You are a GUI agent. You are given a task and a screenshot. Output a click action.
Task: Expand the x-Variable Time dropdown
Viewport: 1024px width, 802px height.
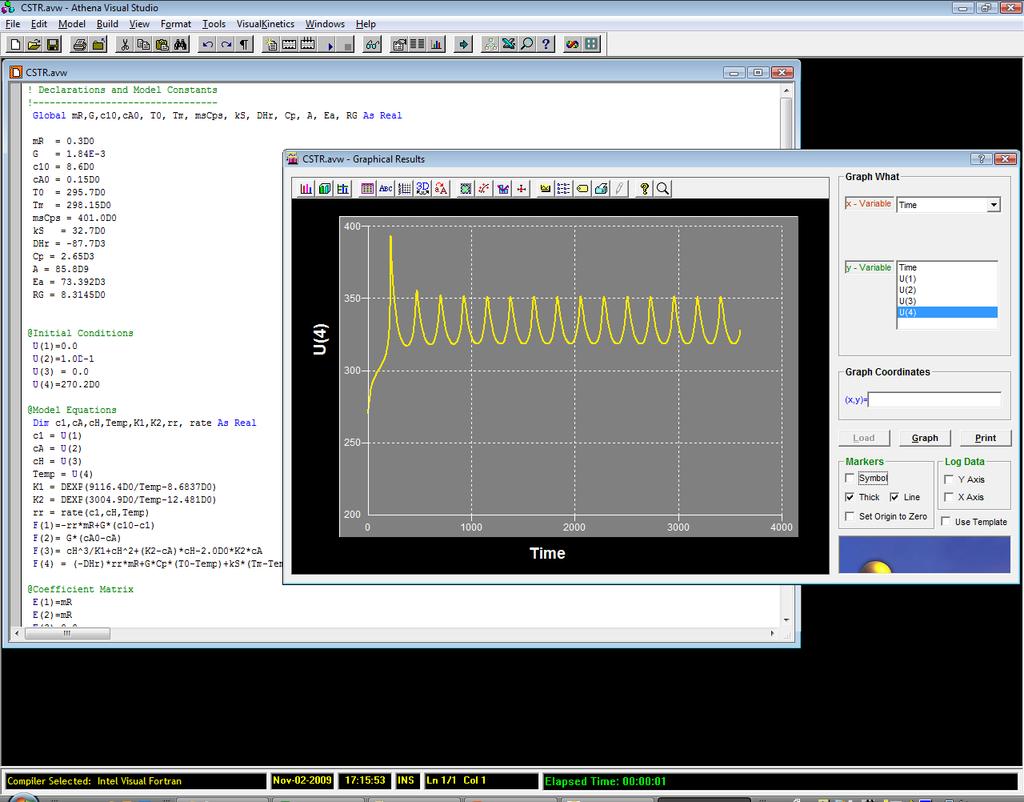pyautogui.click(x=993, y=205)
